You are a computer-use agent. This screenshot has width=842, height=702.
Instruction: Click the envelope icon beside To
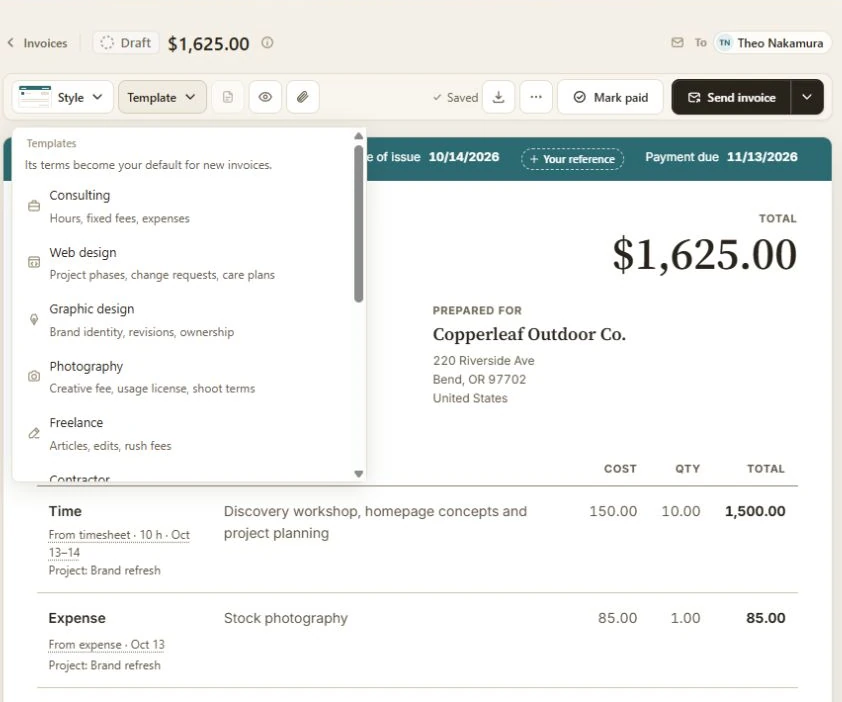[x=677, y=42]
